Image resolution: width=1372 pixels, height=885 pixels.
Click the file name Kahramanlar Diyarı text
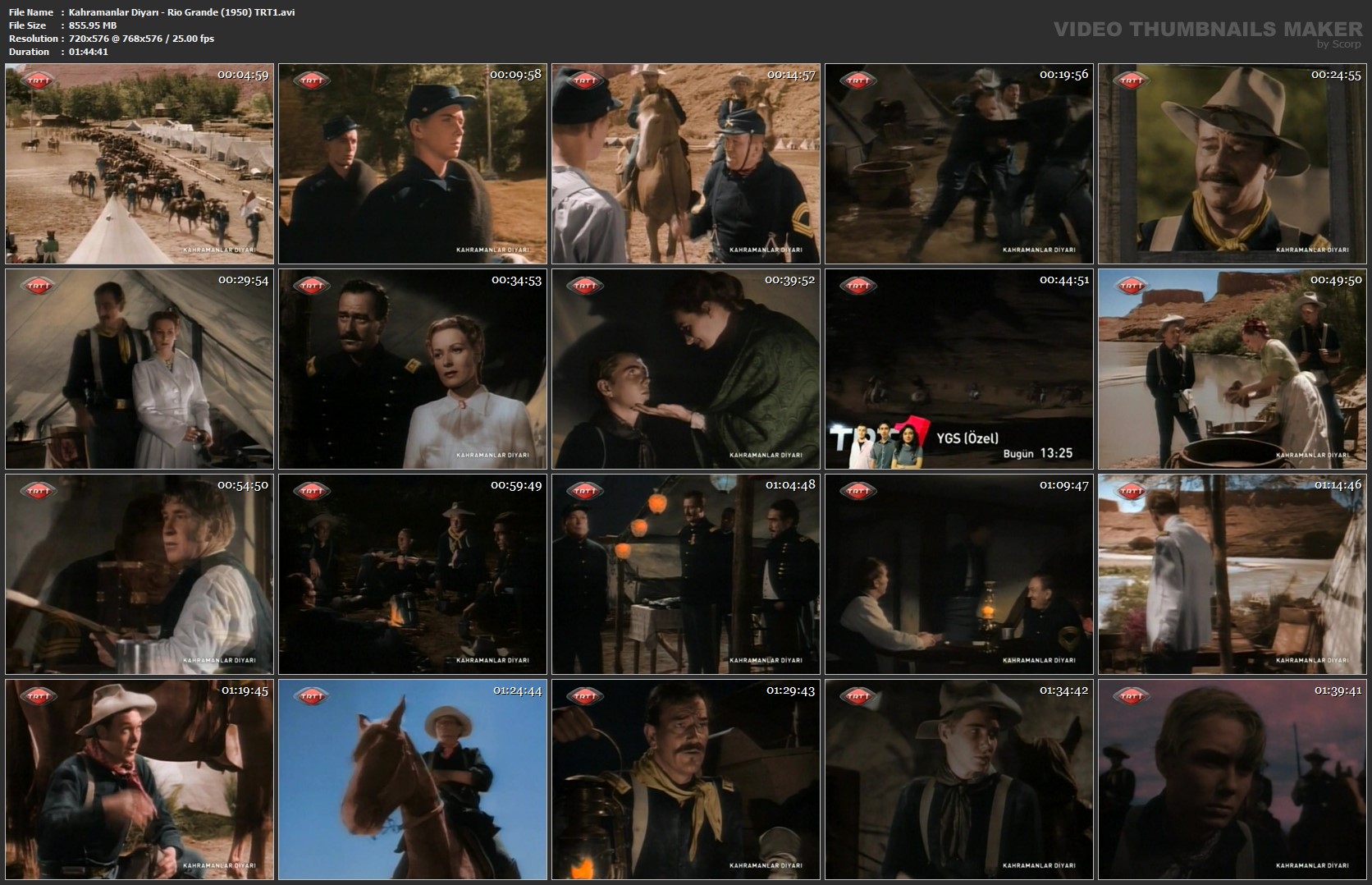click(x=181, y=12)
